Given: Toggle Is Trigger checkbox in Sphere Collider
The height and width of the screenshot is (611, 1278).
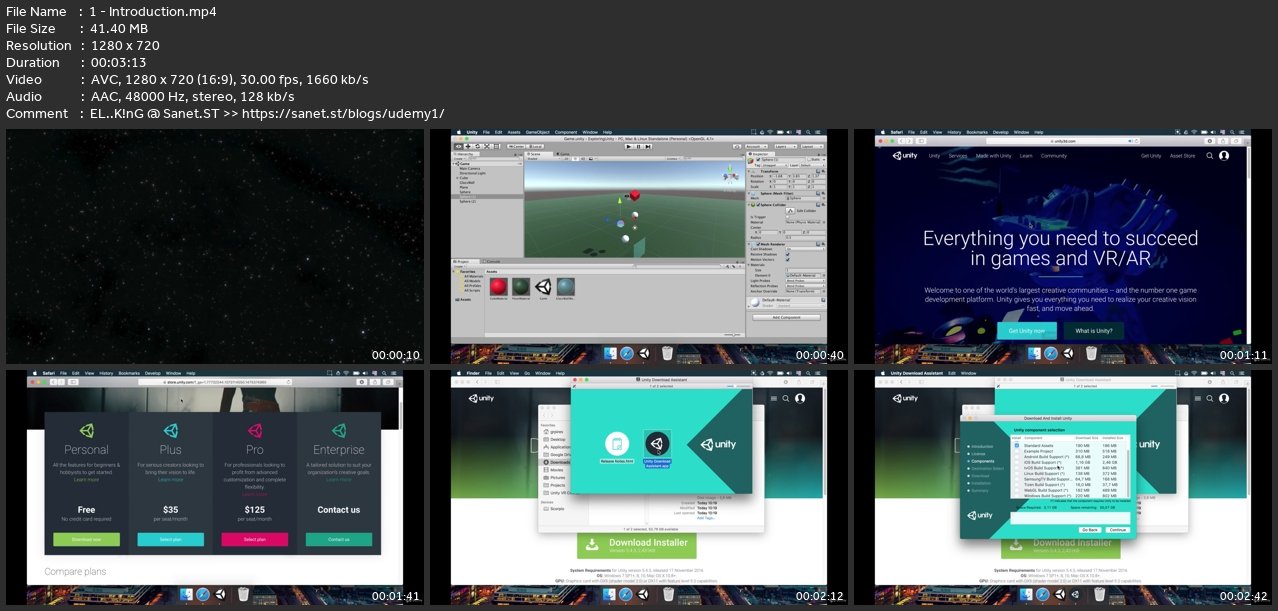Looking at the screenshot, I should pyautogui.click(x=787, y=217).
